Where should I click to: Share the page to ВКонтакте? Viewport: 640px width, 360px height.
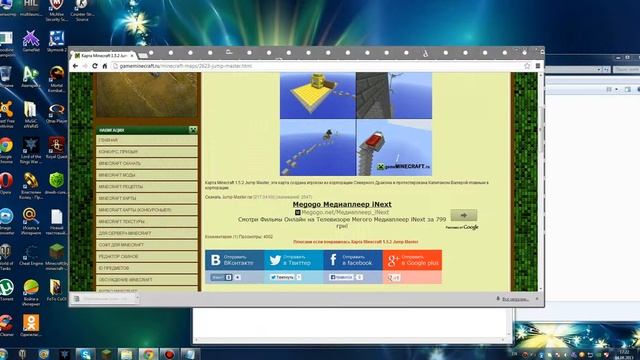[235, 260]
